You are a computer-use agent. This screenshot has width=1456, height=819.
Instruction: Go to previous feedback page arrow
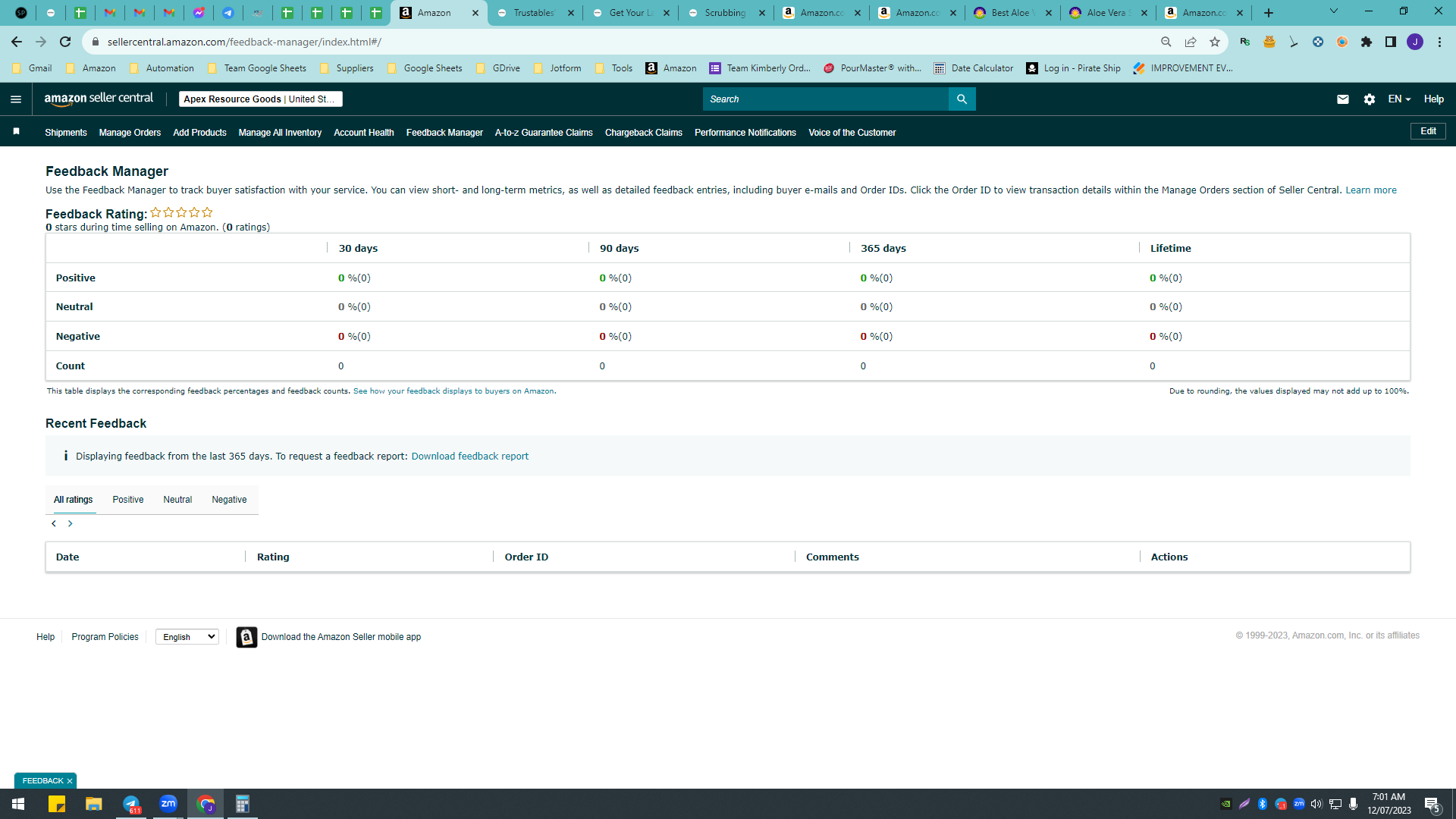pos(54,524)
